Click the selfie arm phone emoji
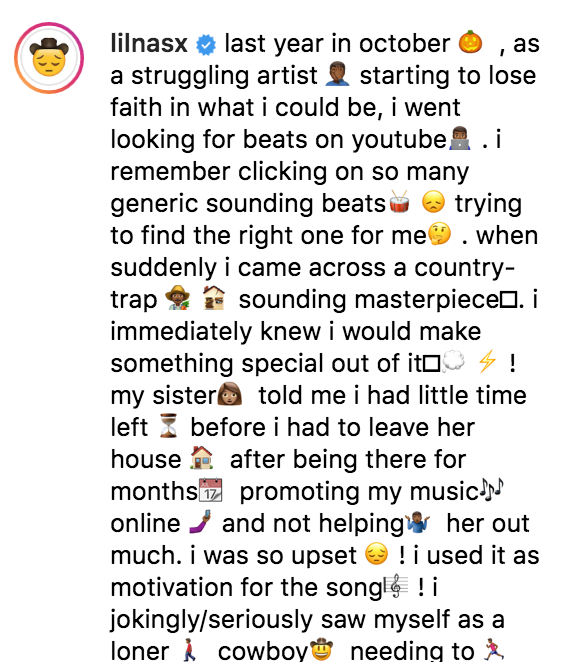580x666 pixels. click(x=200, y=522)
